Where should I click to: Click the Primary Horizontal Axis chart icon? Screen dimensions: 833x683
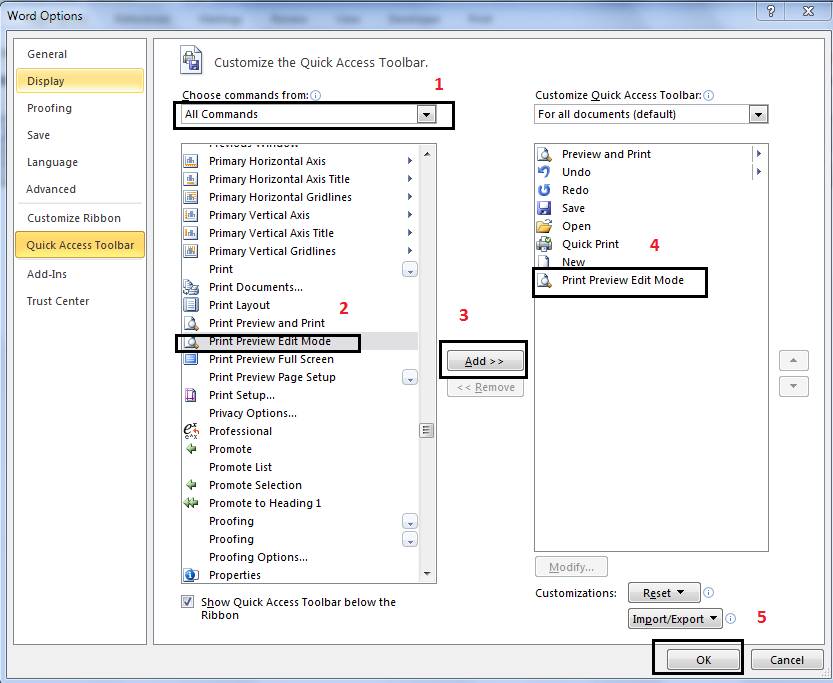[x=191, y=161]
